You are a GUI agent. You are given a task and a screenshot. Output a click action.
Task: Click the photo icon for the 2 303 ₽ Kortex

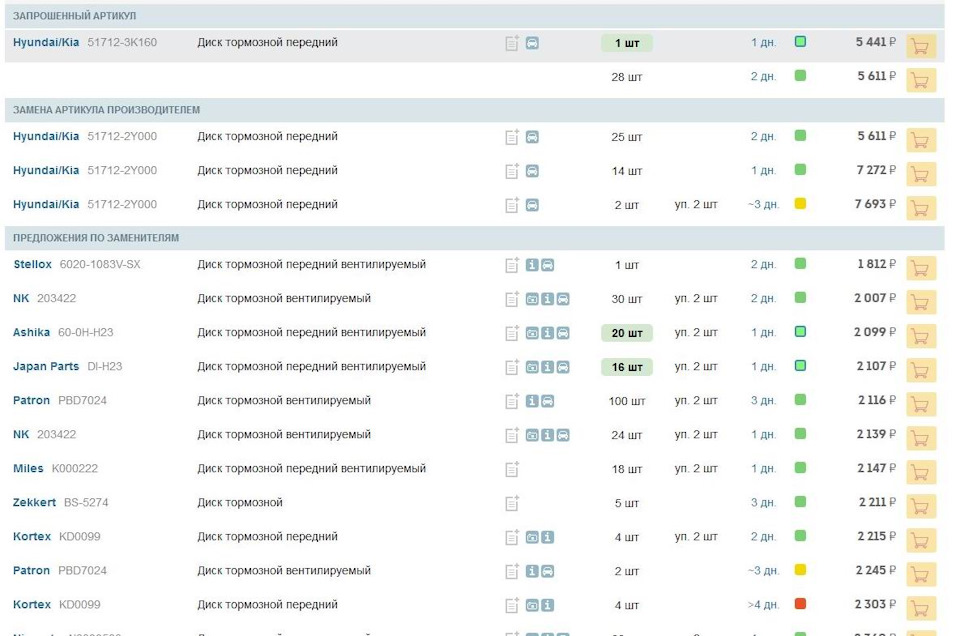532,605
